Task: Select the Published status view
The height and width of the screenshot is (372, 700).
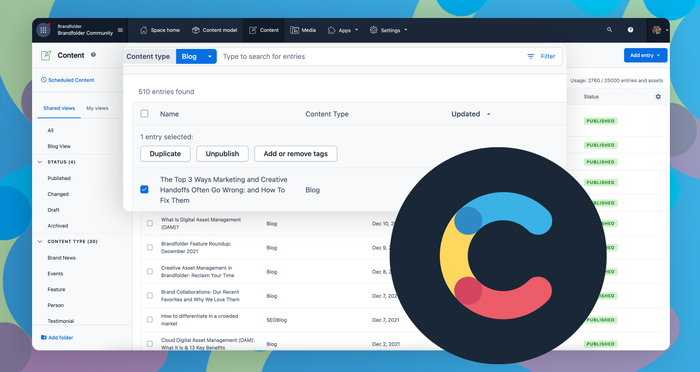Action: 59,178
